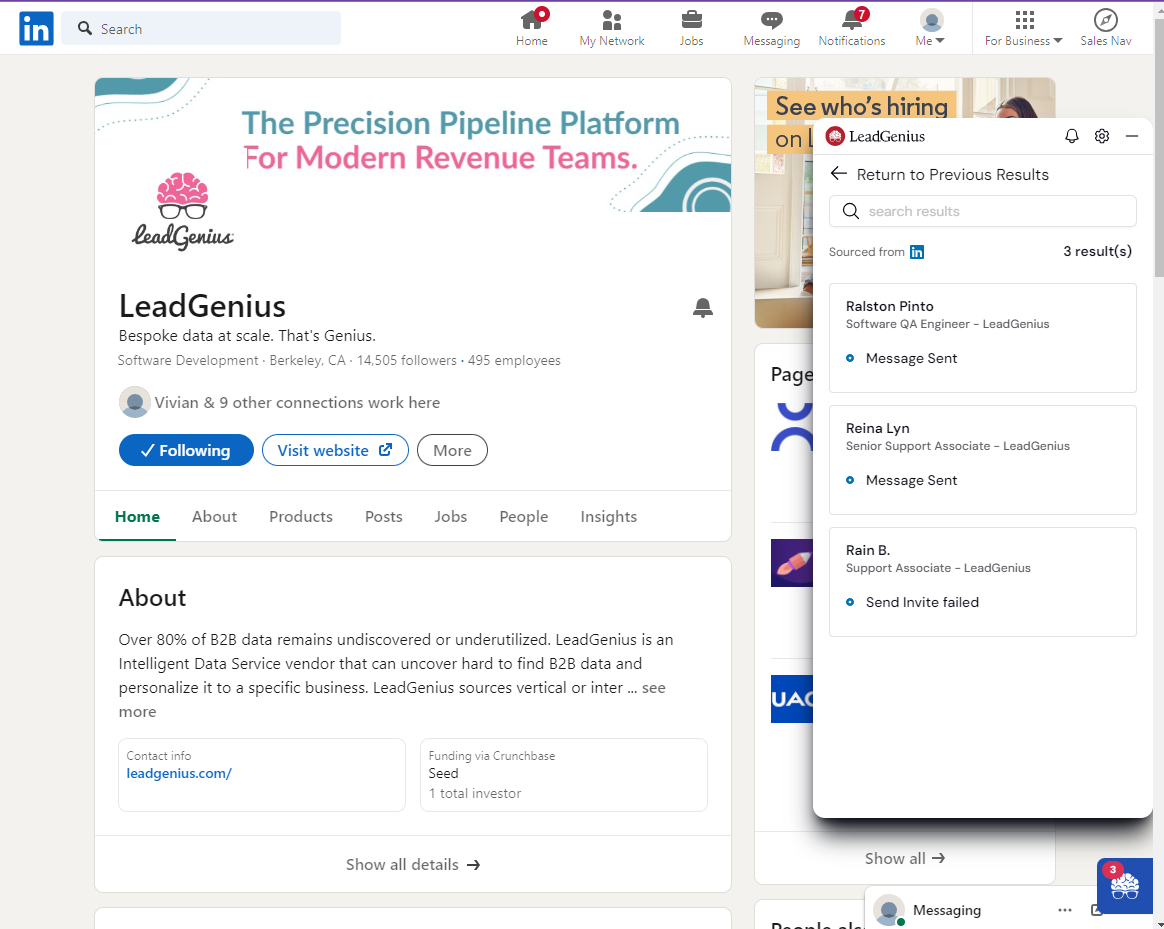Open the Jobs briefcase icon in the top nav
Viewport: 1164px width, 929px height.
coord(691,28)
